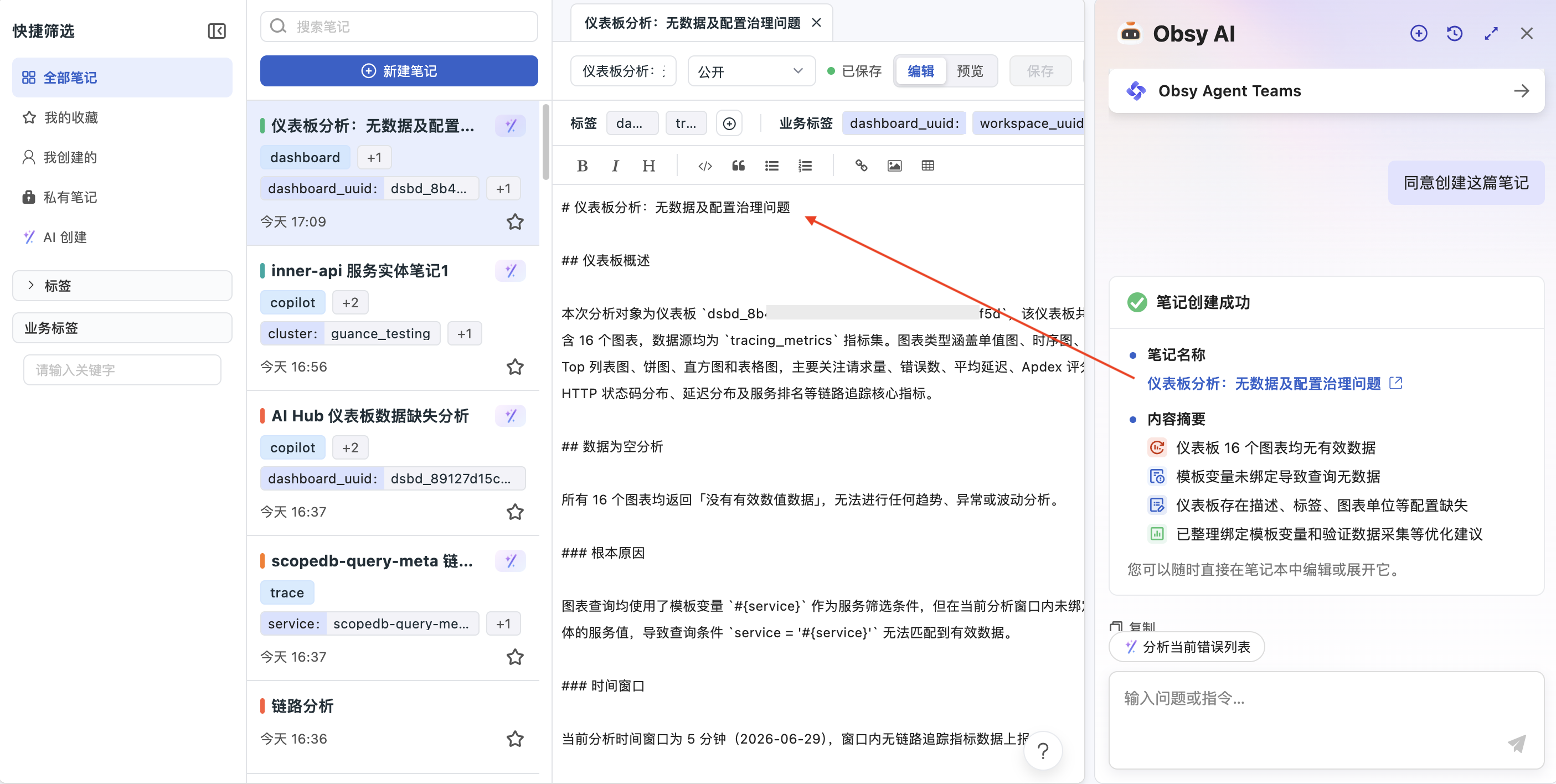Close the Obsy AI panel

pos(1527,33)
